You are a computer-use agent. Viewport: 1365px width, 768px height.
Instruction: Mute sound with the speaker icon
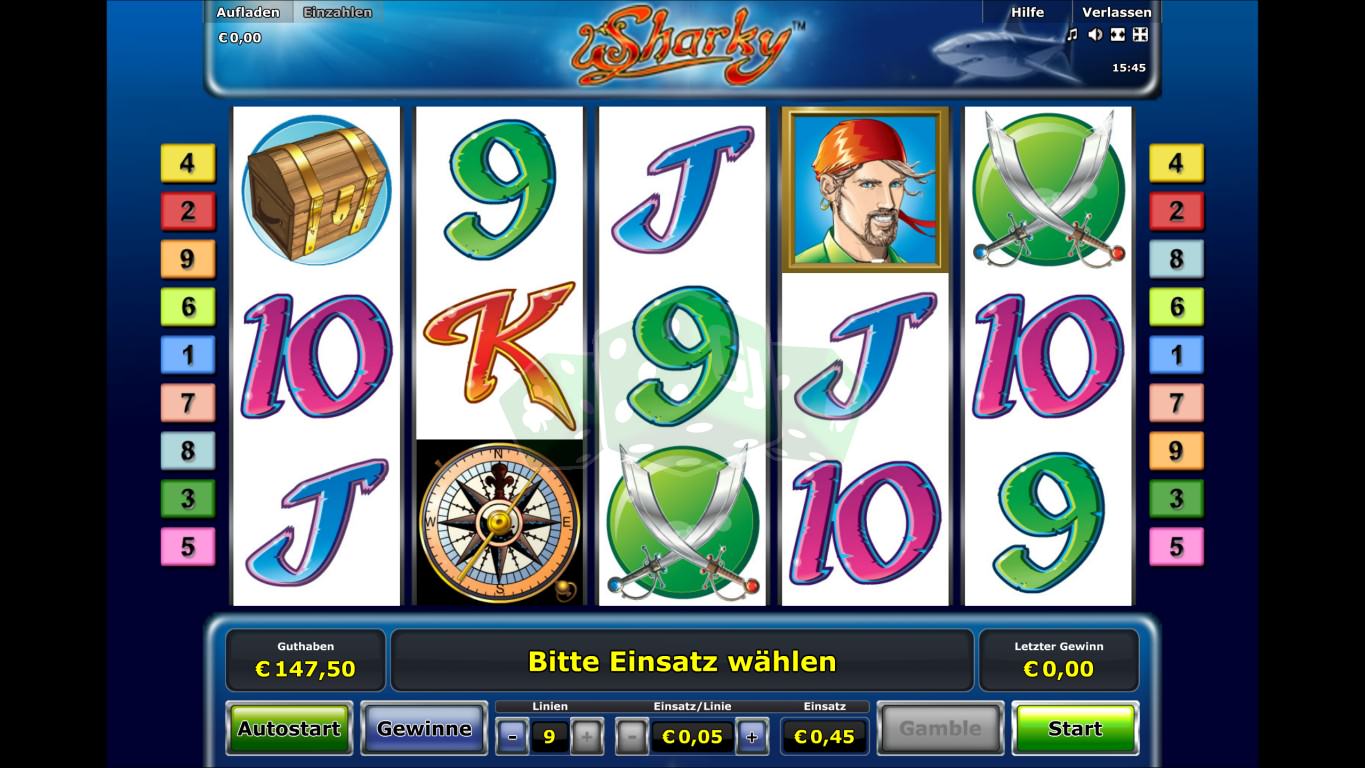click(x=1095, y=35)
